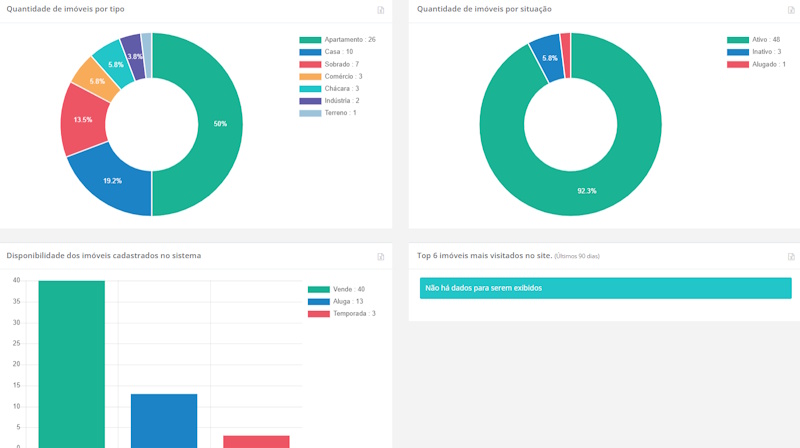The image size is (800, 448).
Task: Toggle Terreno : 1 legend swatch
Action: 310,113
